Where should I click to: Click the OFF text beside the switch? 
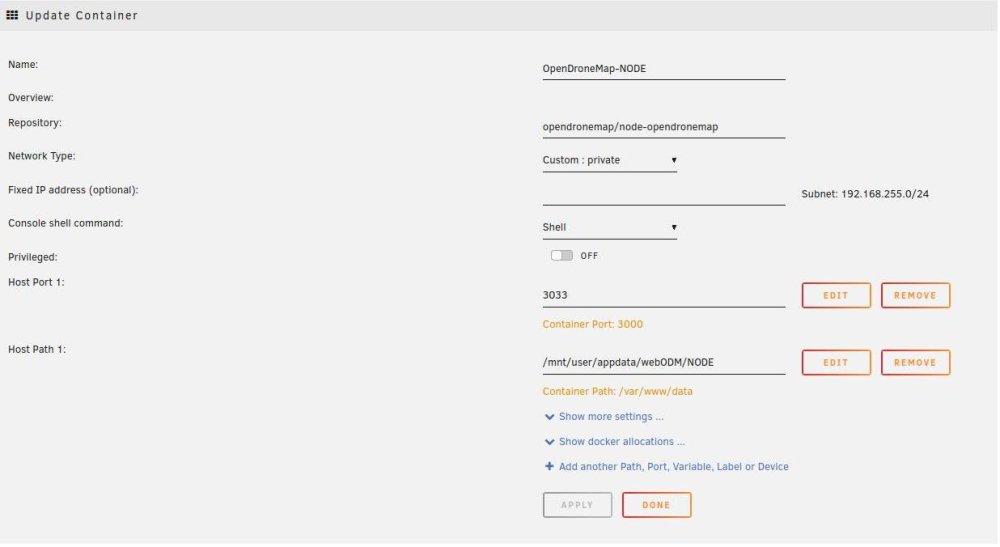point(589,256)
